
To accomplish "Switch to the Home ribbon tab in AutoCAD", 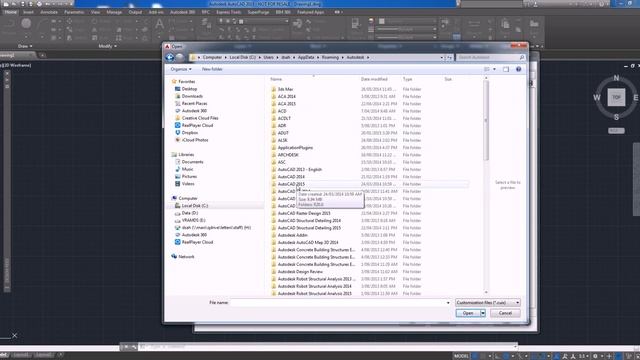I will 11,12.
